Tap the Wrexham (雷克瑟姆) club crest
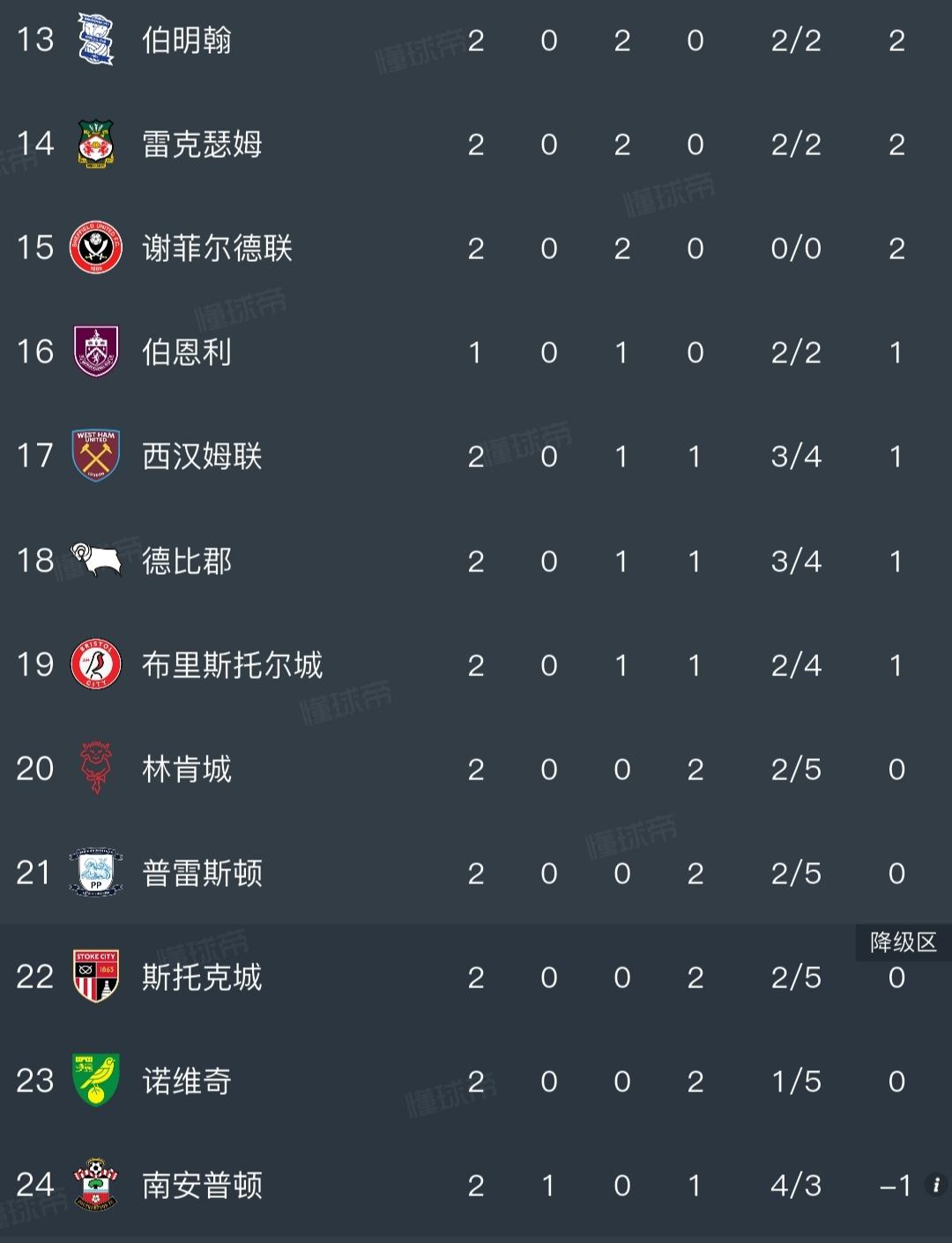 coord(95,144)
